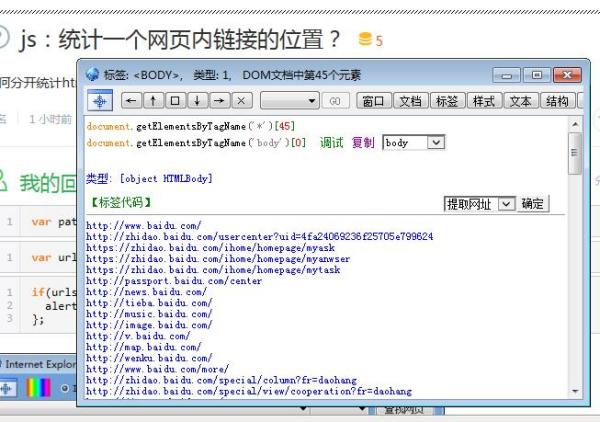Switch to the 文本 tab

tap(520, 101)
